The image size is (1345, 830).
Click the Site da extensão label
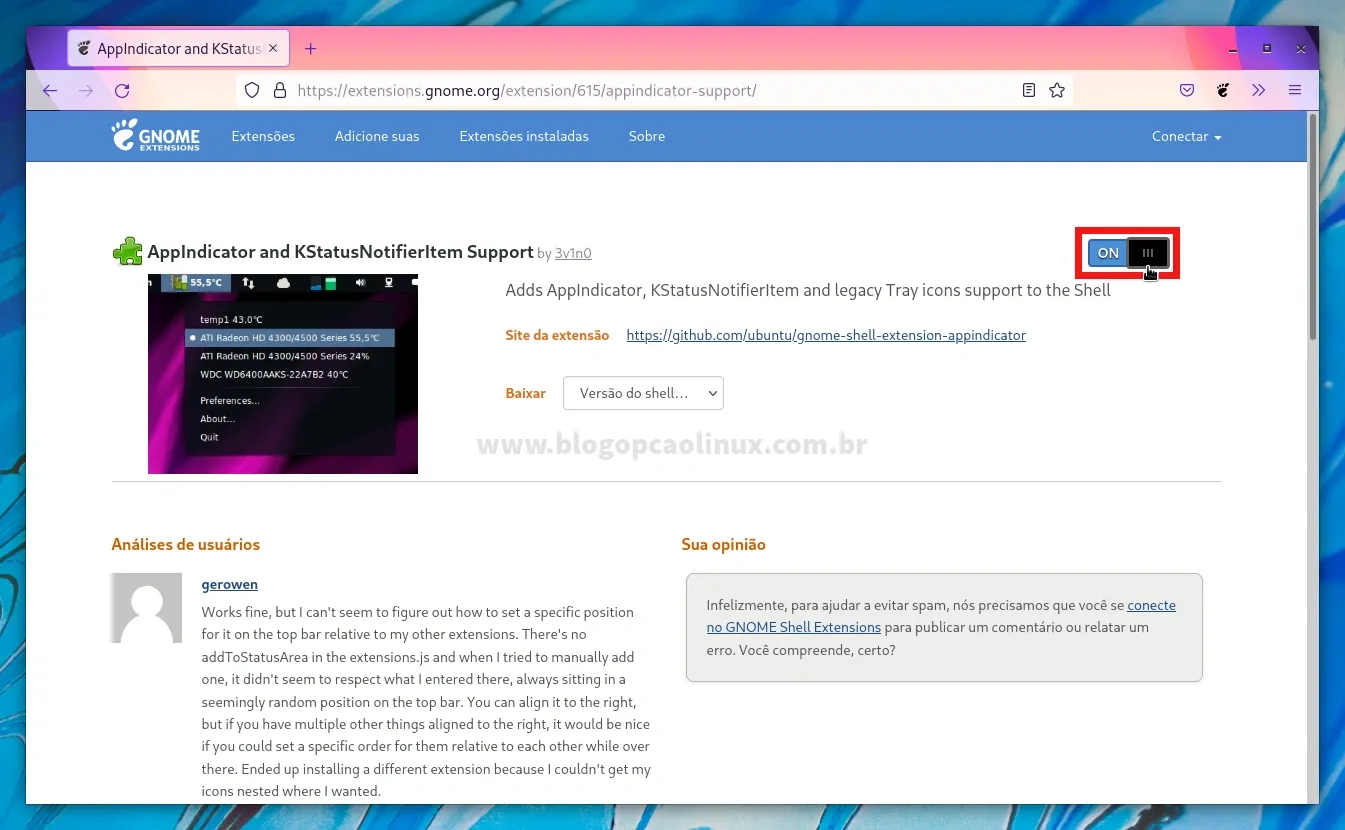557,336
